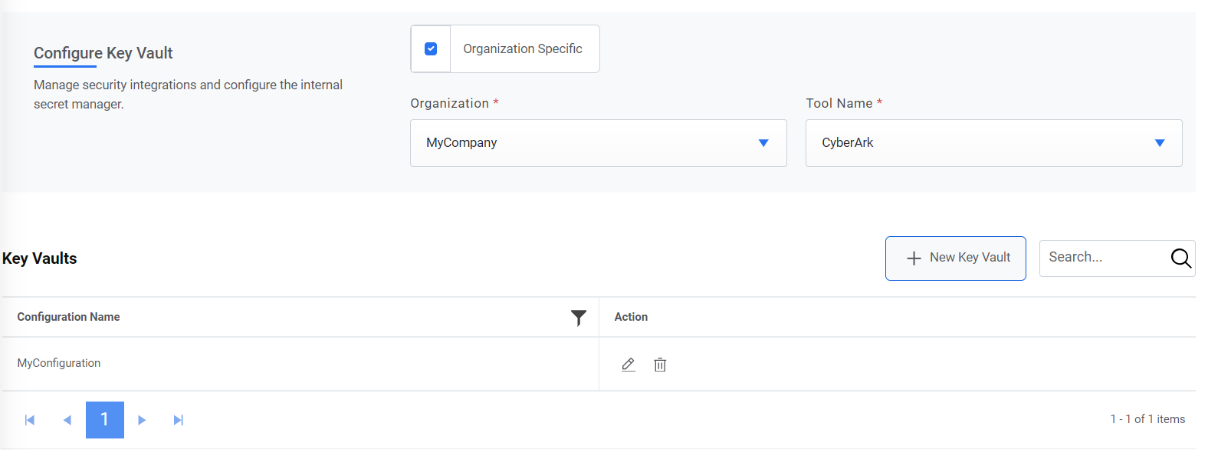Go to the next page
1208x450 pixels.
tap(142, 420)
